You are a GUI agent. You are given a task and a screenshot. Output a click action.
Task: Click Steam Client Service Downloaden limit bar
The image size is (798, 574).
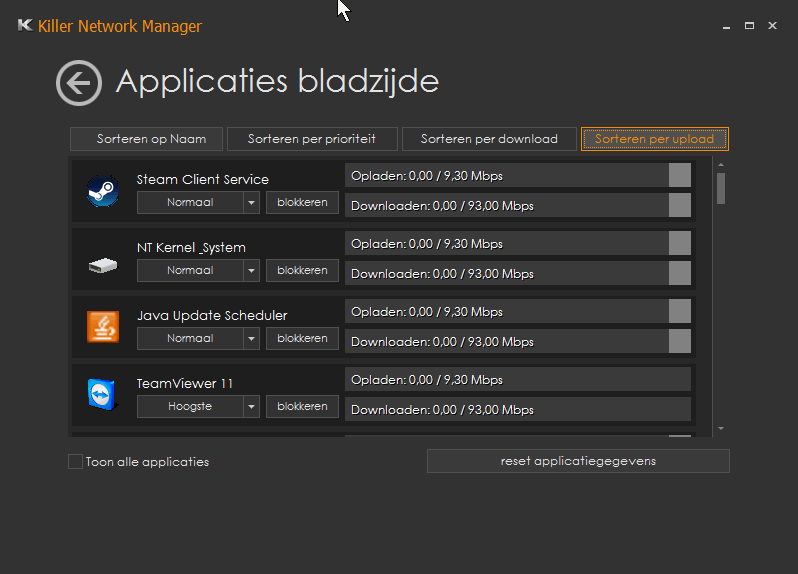[x=518, y=206]
